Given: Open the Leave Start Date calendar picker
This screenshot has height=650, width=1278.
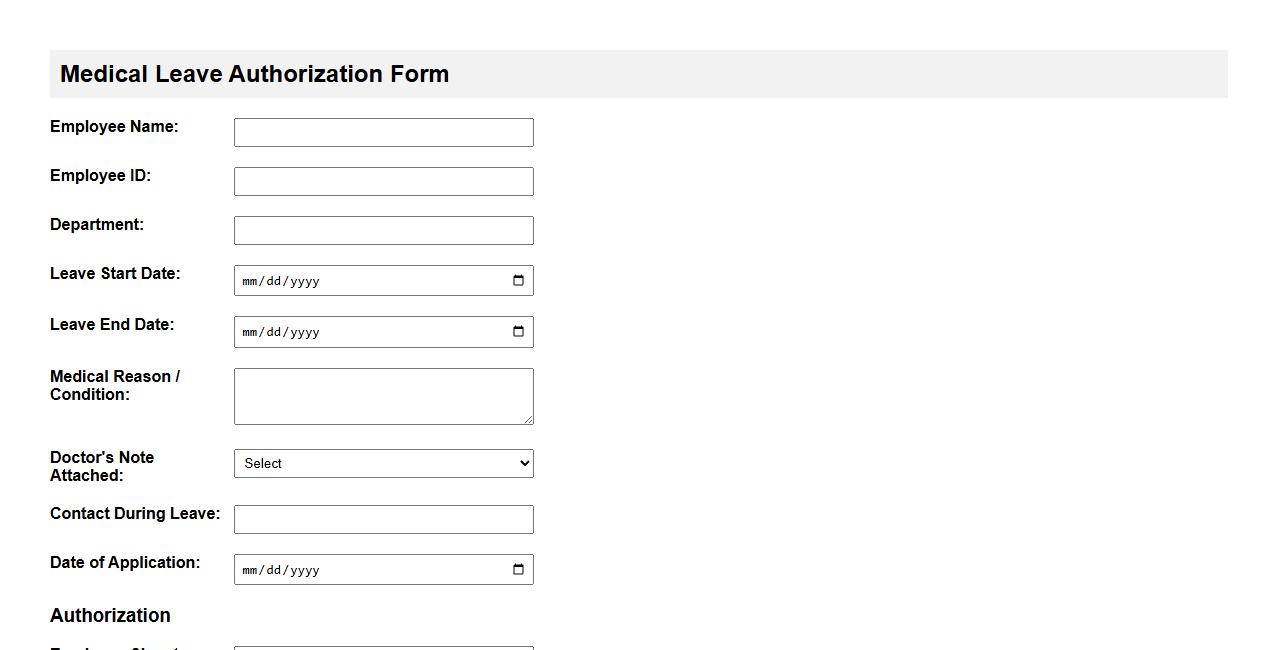Looking at the screenshot, I should pyautogui.click(x=518, y=280).
